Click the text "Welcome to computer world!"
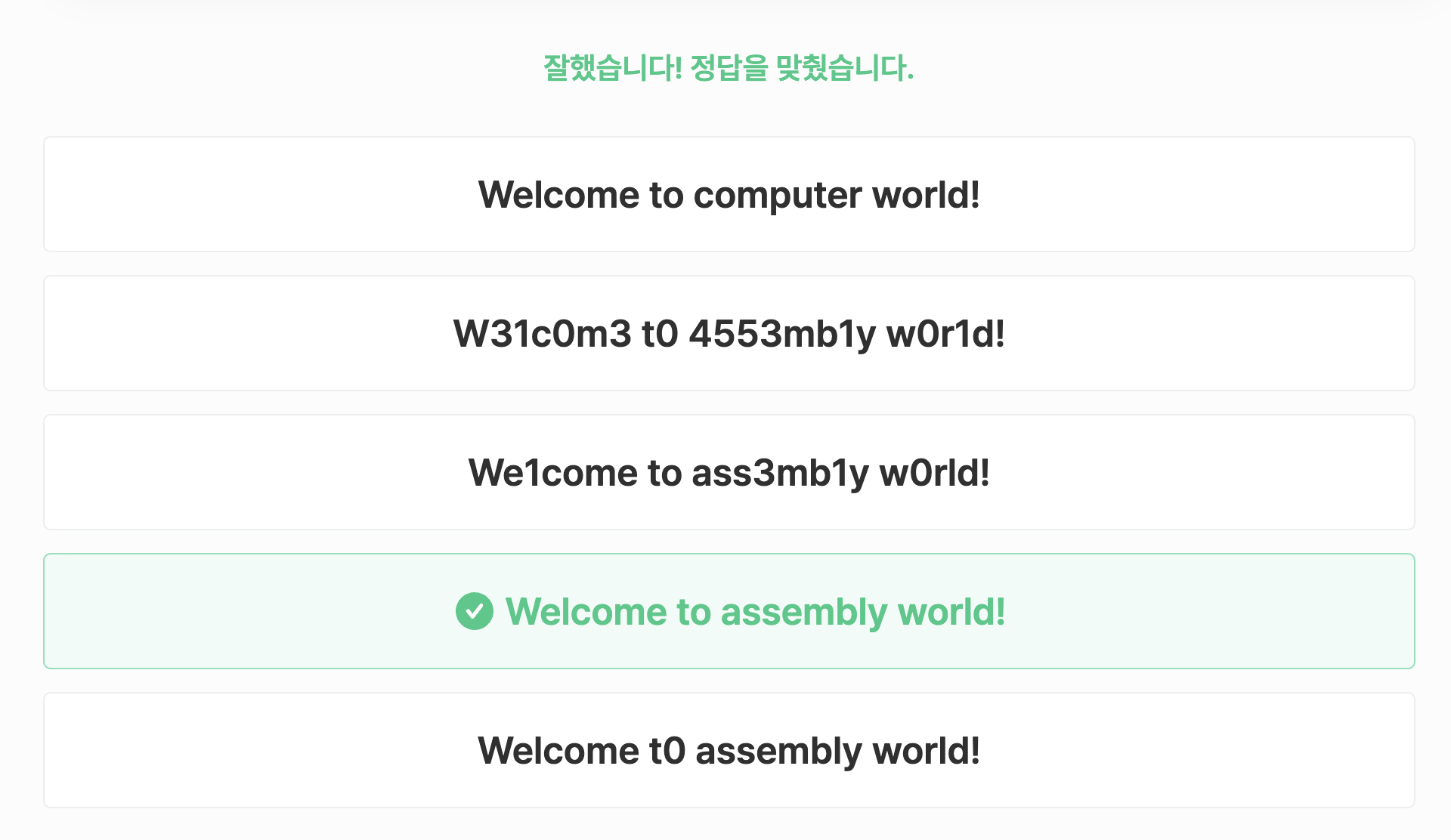The image size is (1451, 840). [729, 195]
